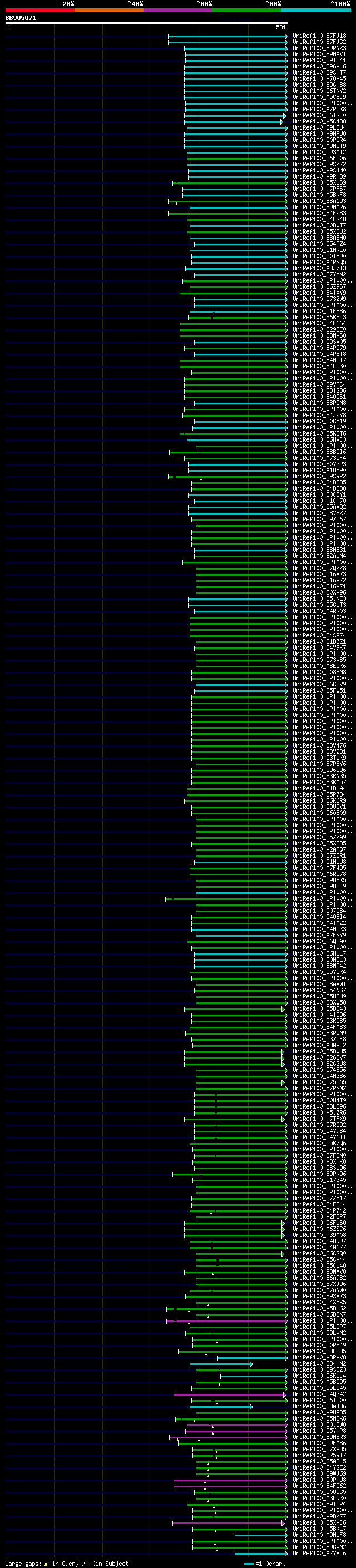Image resolution: width=356 pixels, height=1568 pixels.
Task: Click the UniRef100_Q9FMS6 label
Action: [319, 1443]
